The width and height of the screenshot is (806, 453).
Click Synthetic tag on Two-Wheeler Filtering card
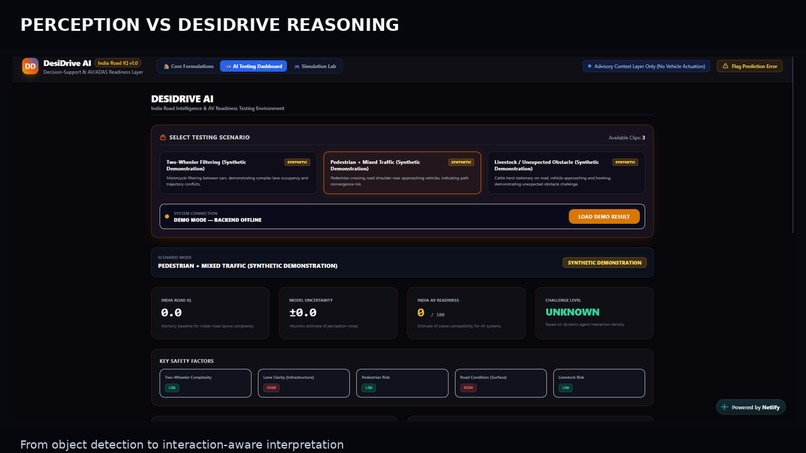pos(297,162)
